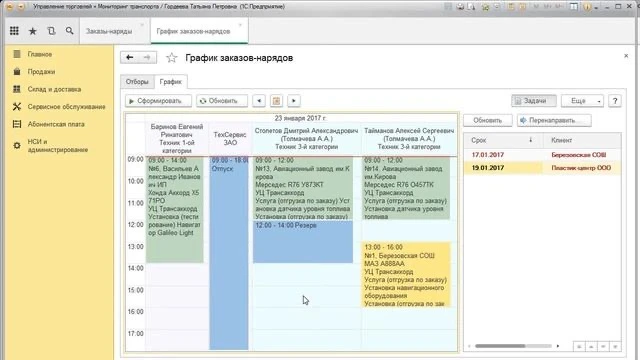Close the График заказов-нарядов tab
The width and height of the screenshot is (640, 360).
(x=240, y=25)
